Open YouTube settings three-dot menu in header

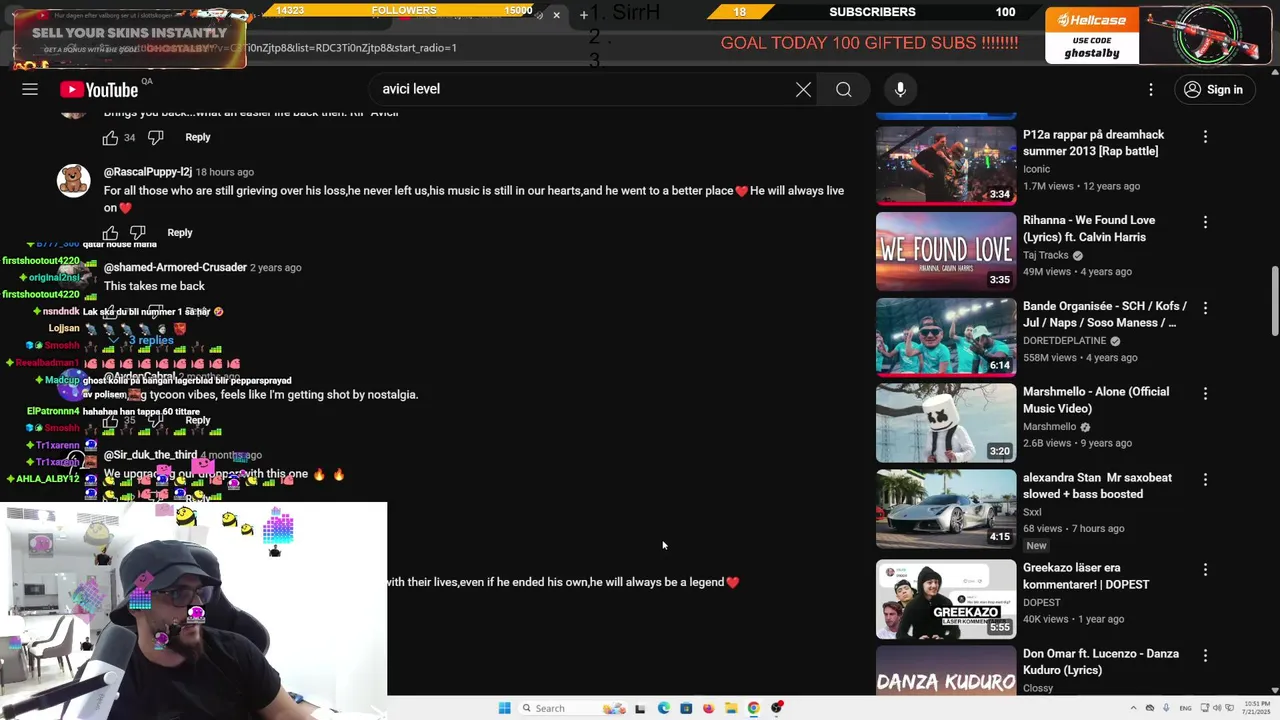1151,89
